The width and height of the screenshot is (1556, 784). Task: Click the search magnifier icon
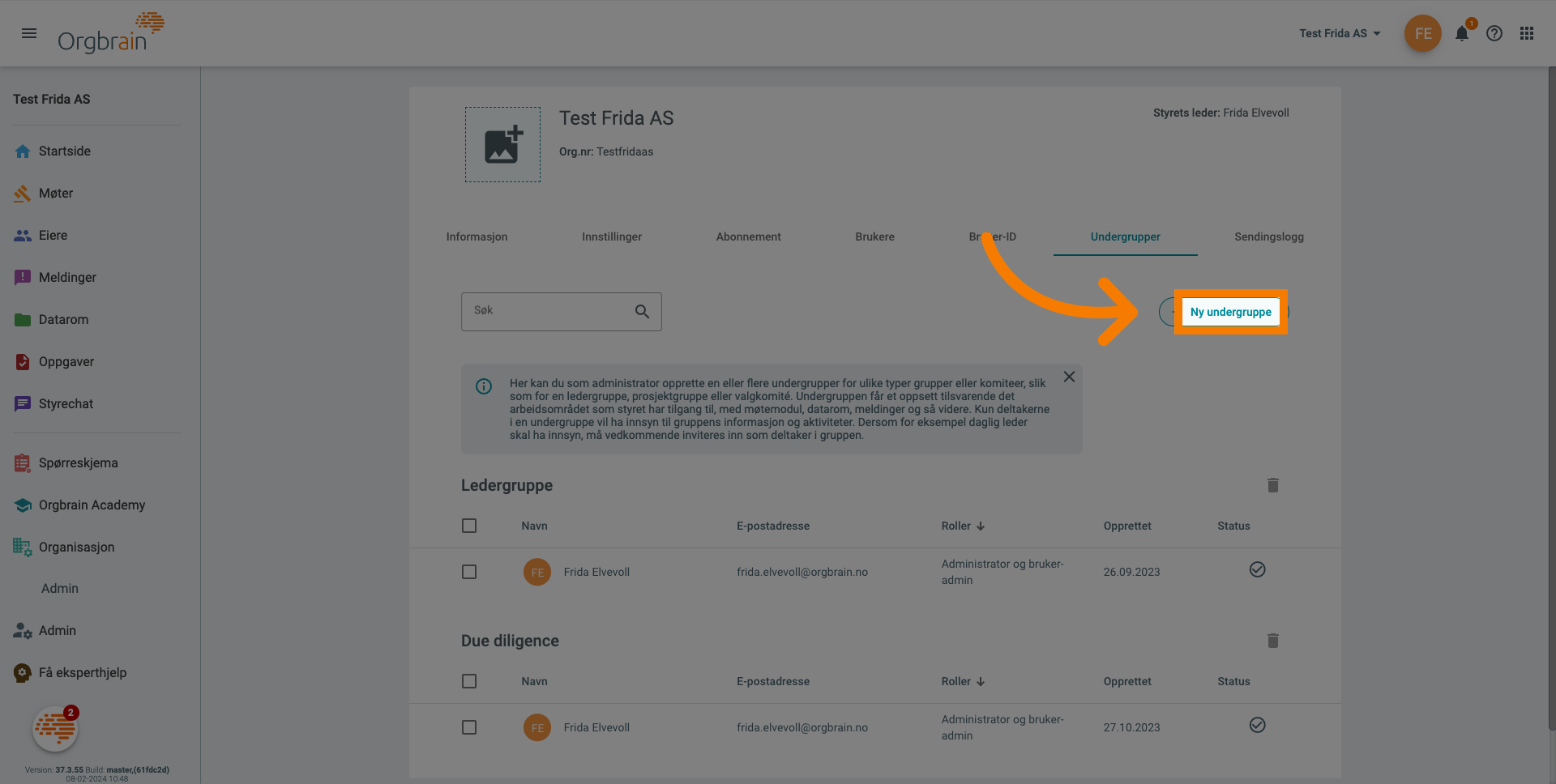point(642,312)
